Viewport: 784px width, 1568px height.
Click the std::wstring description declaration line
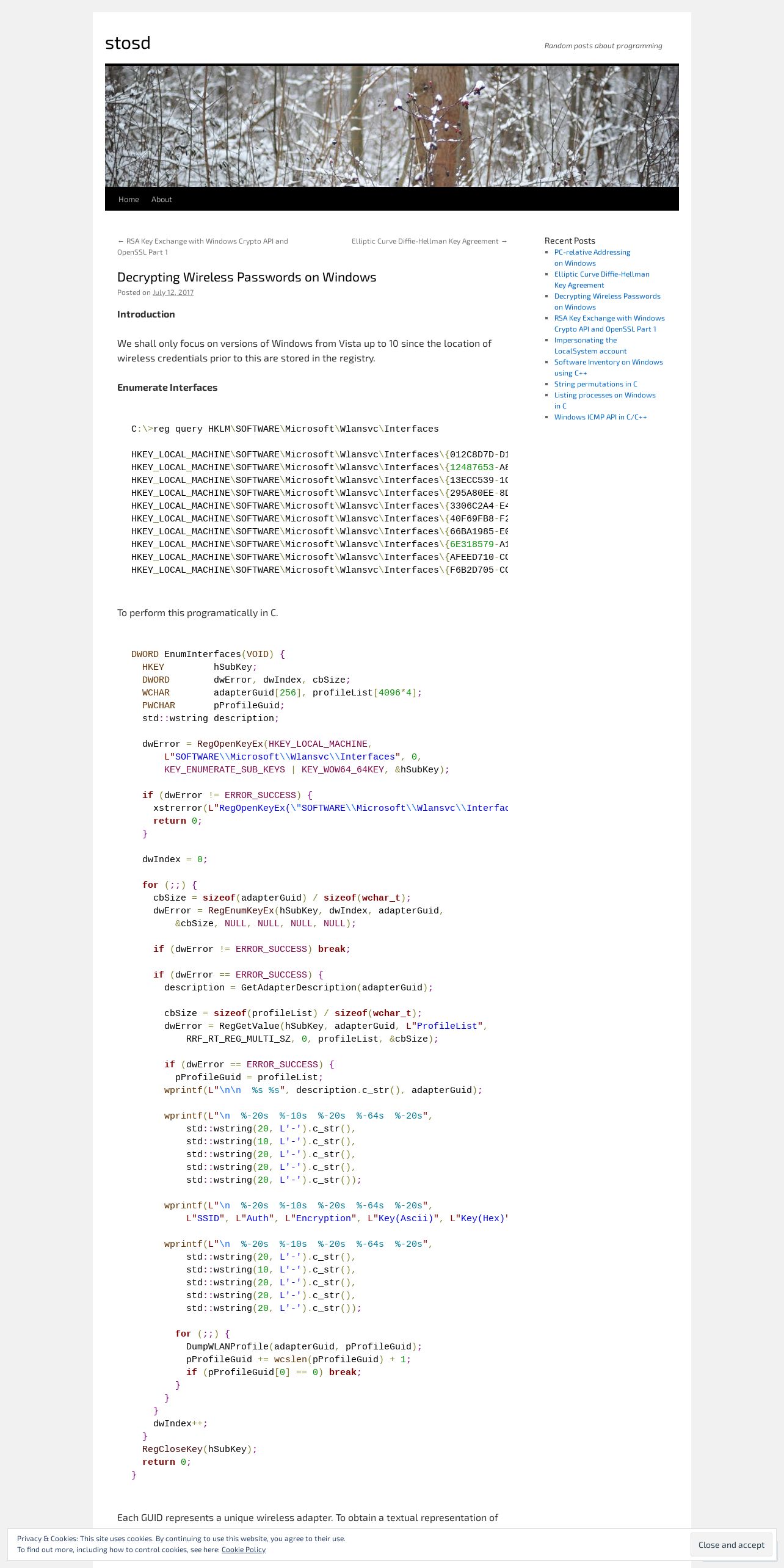tap(211, 719)
